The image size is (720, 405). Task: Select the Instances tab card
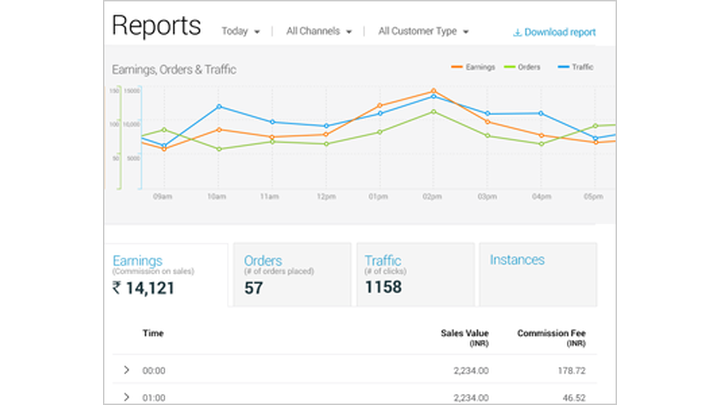(x=538, y=275)
